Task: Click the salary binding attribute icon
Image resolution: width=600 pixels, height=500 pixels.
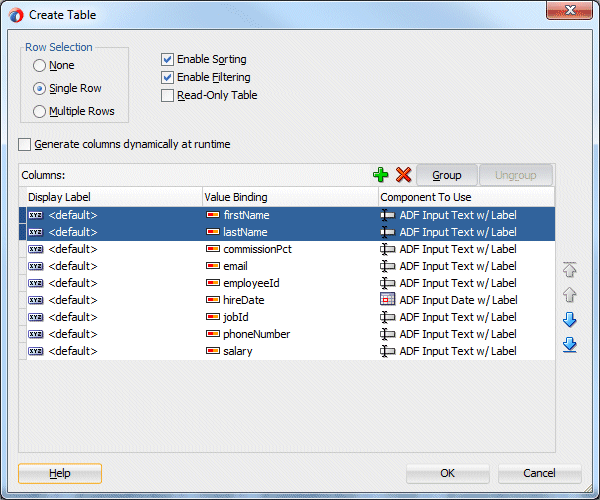Action: click(213, 351)
